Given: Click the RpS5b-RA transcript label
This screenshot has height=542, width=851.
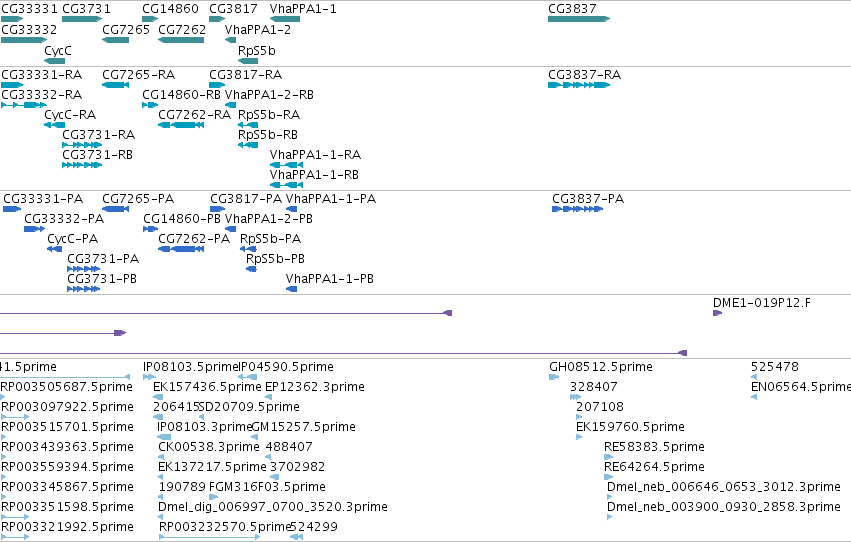Looking at the screenshot, I should 269,114.
